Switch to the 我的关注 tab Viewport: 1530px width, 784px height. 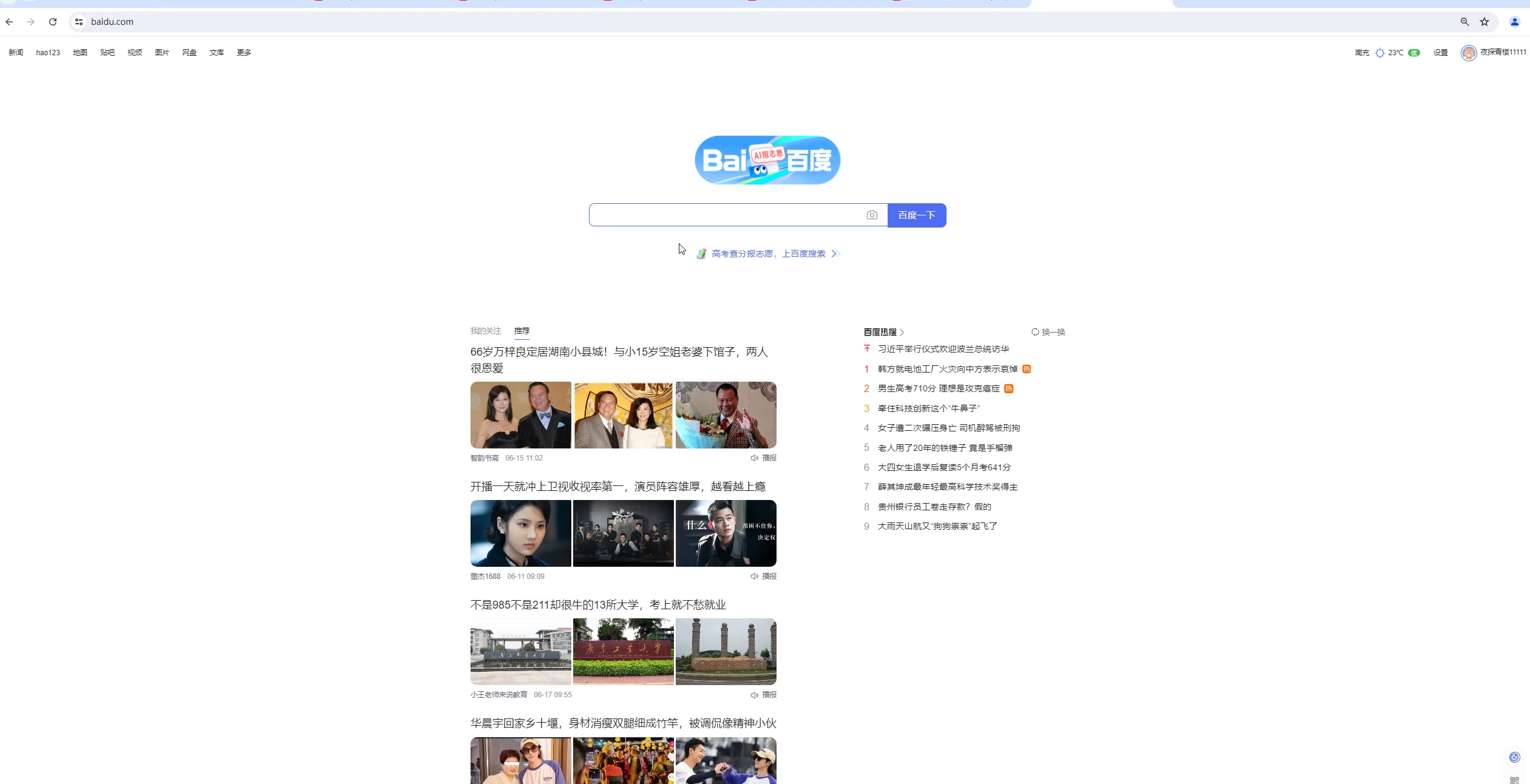(x=486, y=331)
